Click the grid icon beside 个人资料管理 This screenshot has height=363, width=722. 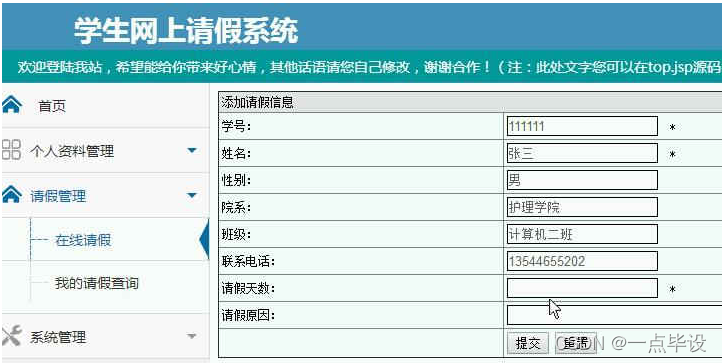coord(11,150)
